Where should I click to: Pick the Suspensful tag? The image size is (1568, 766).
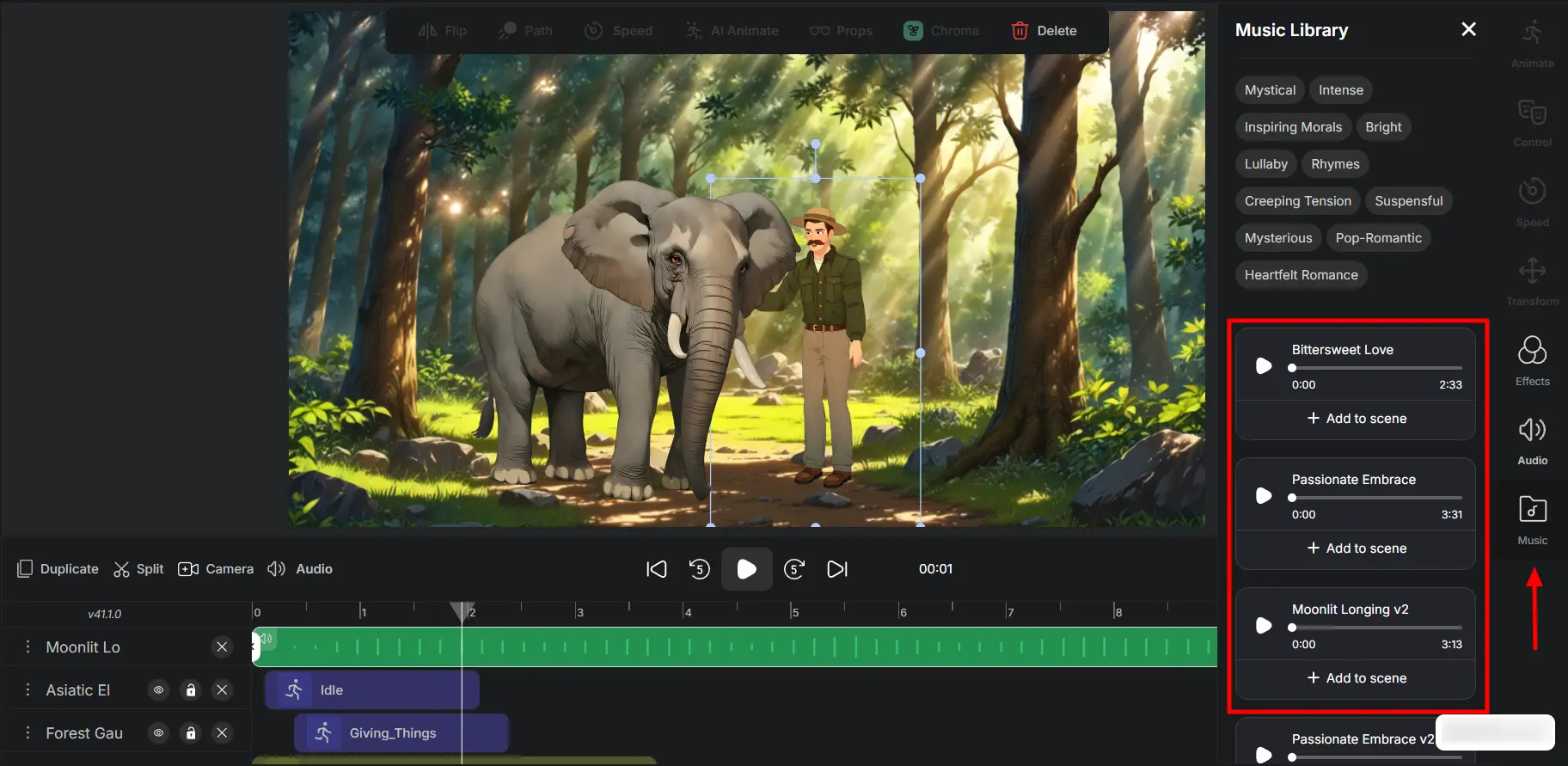1408,201
